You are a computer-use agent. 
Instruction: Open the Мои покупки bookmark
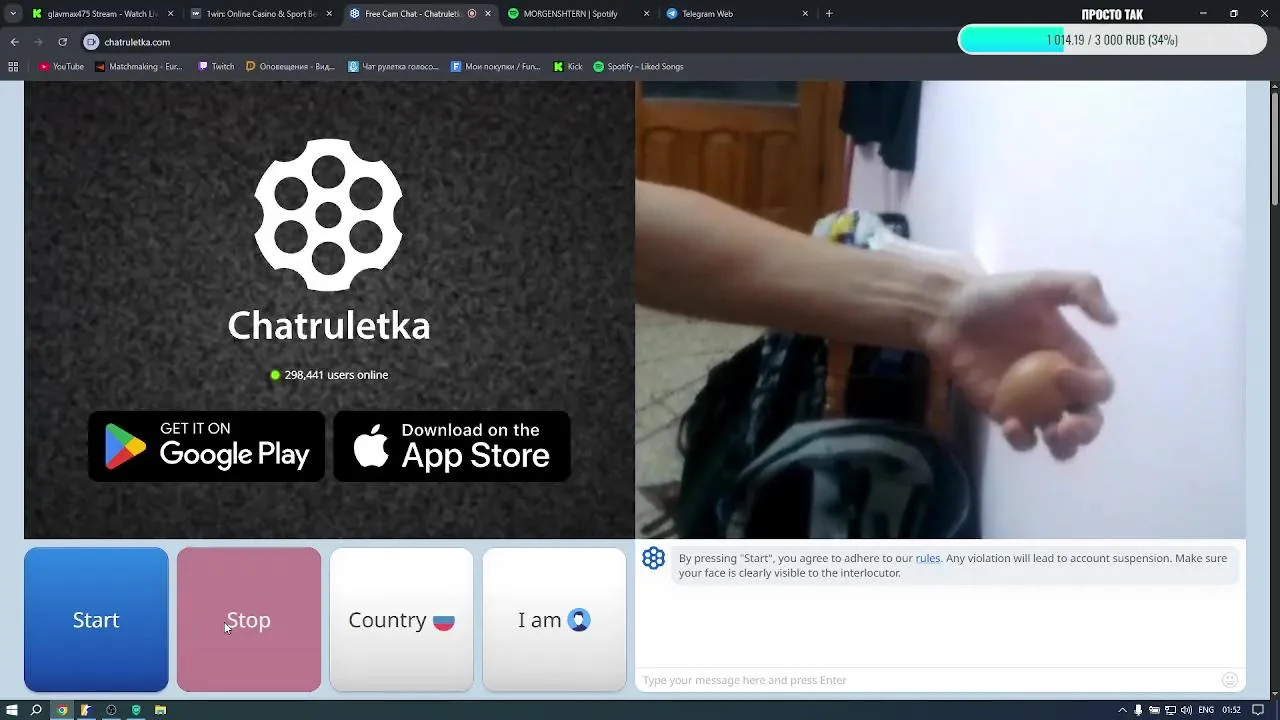coord(496,67)
